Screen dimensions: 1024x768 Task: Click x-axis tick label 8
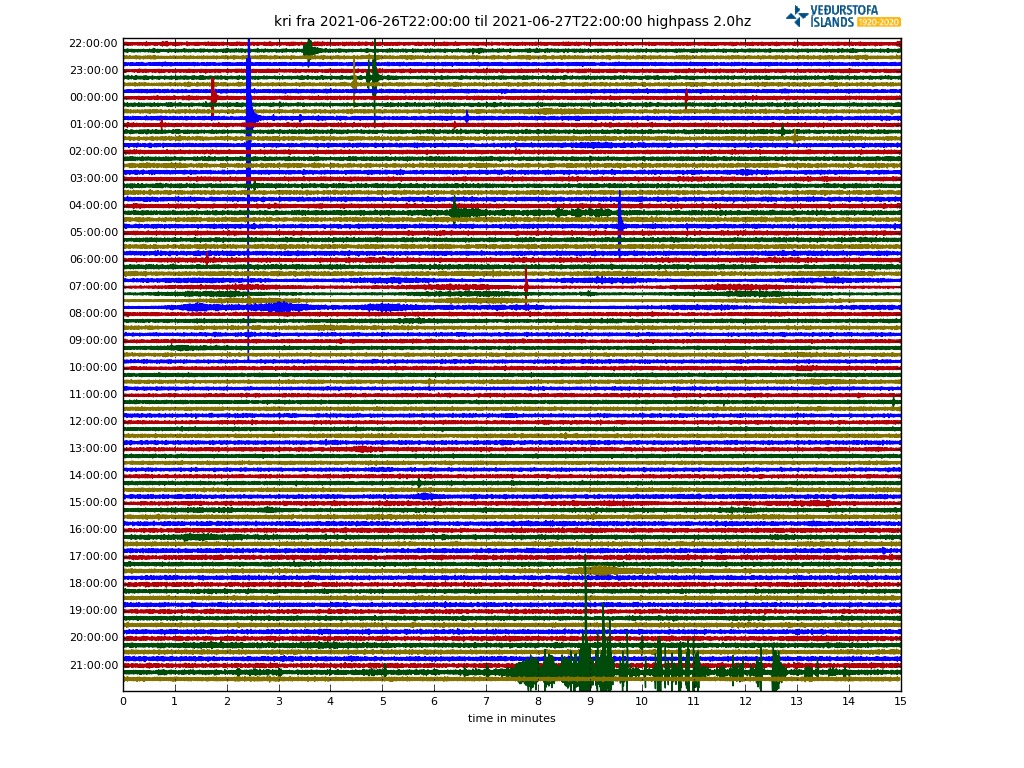[538, 701]
